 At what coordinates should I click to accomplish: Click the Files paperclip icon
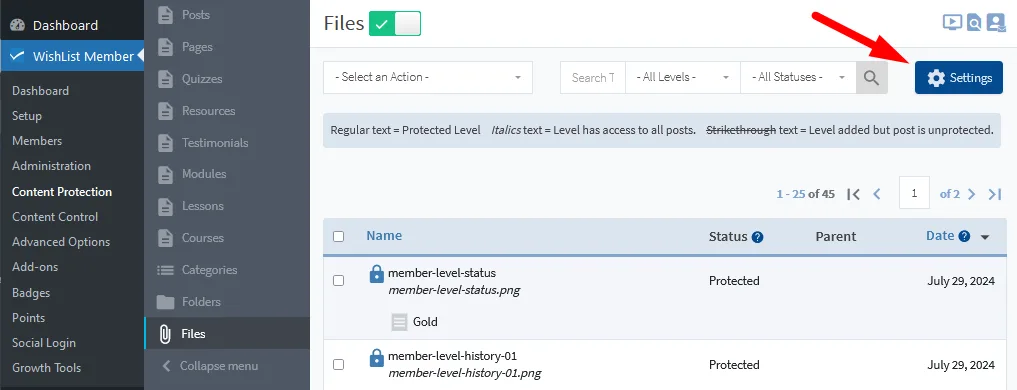coord(165,334)
